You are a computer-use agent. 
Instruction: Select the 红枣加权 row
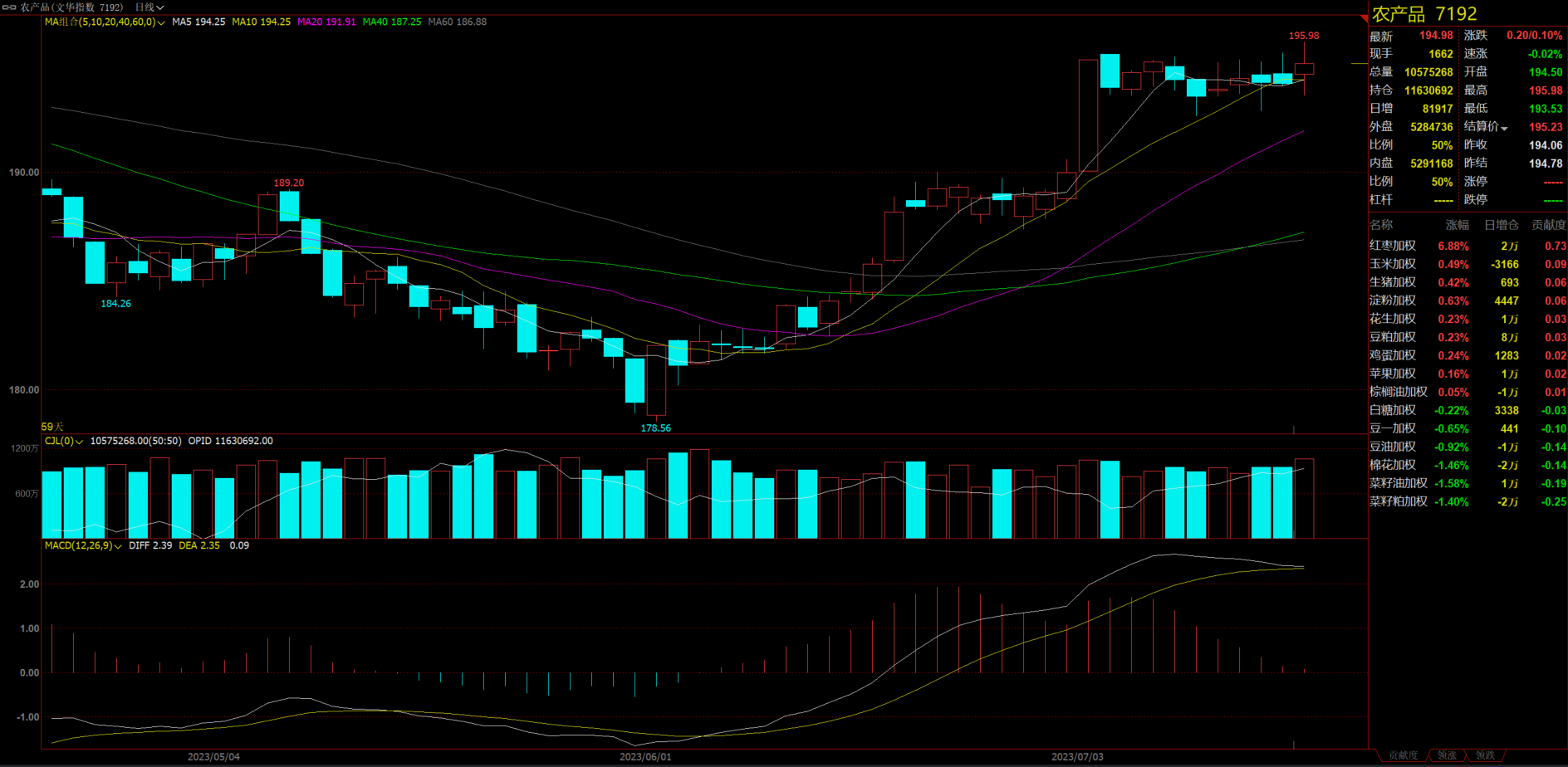(1468, 247)
